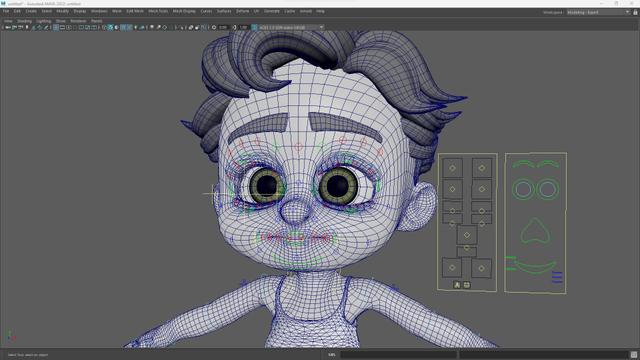Open the Deform menu

(x=242, y=11)
